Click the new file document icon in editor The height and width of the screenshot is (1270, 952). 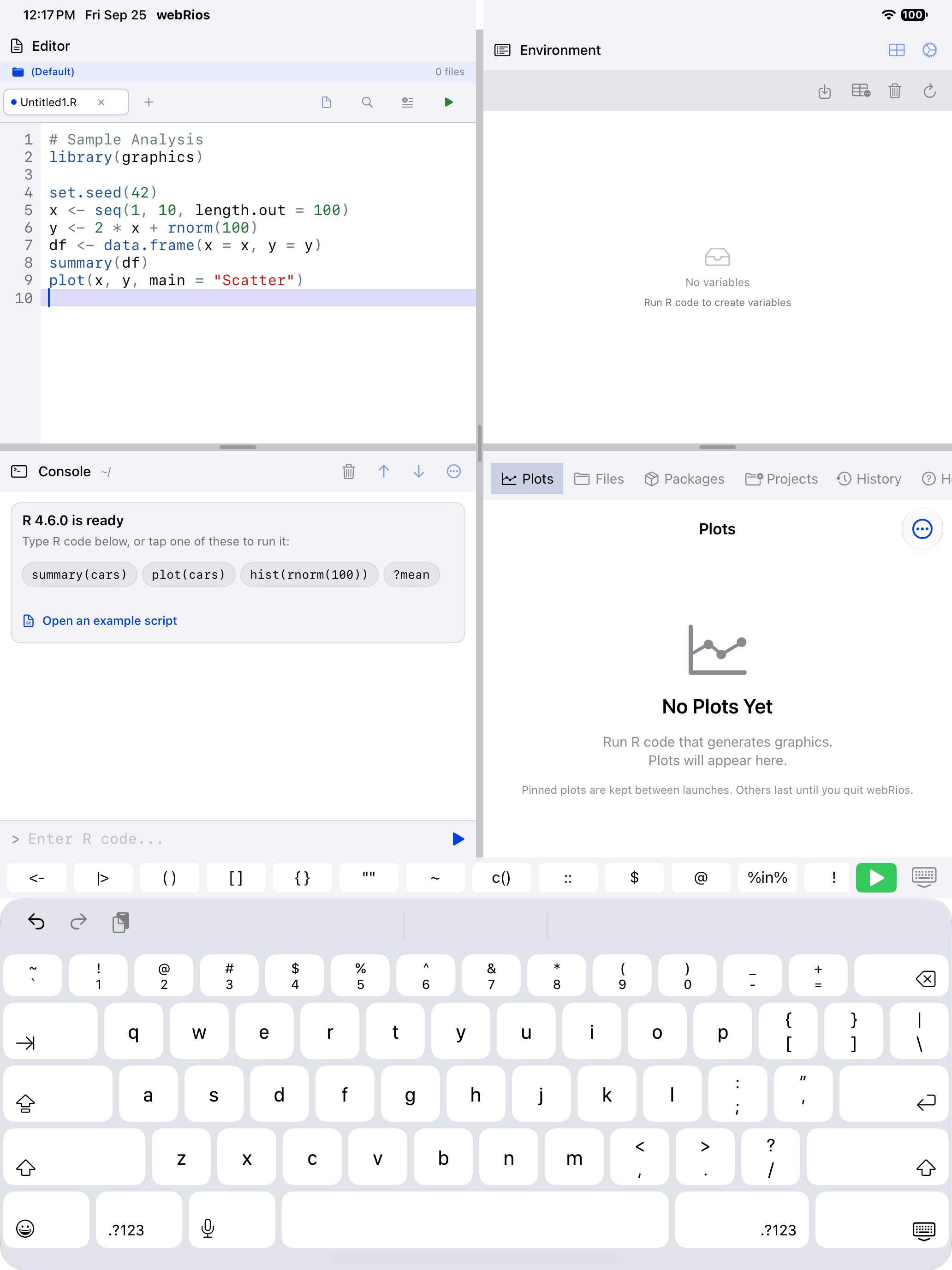tap(327, 102)
